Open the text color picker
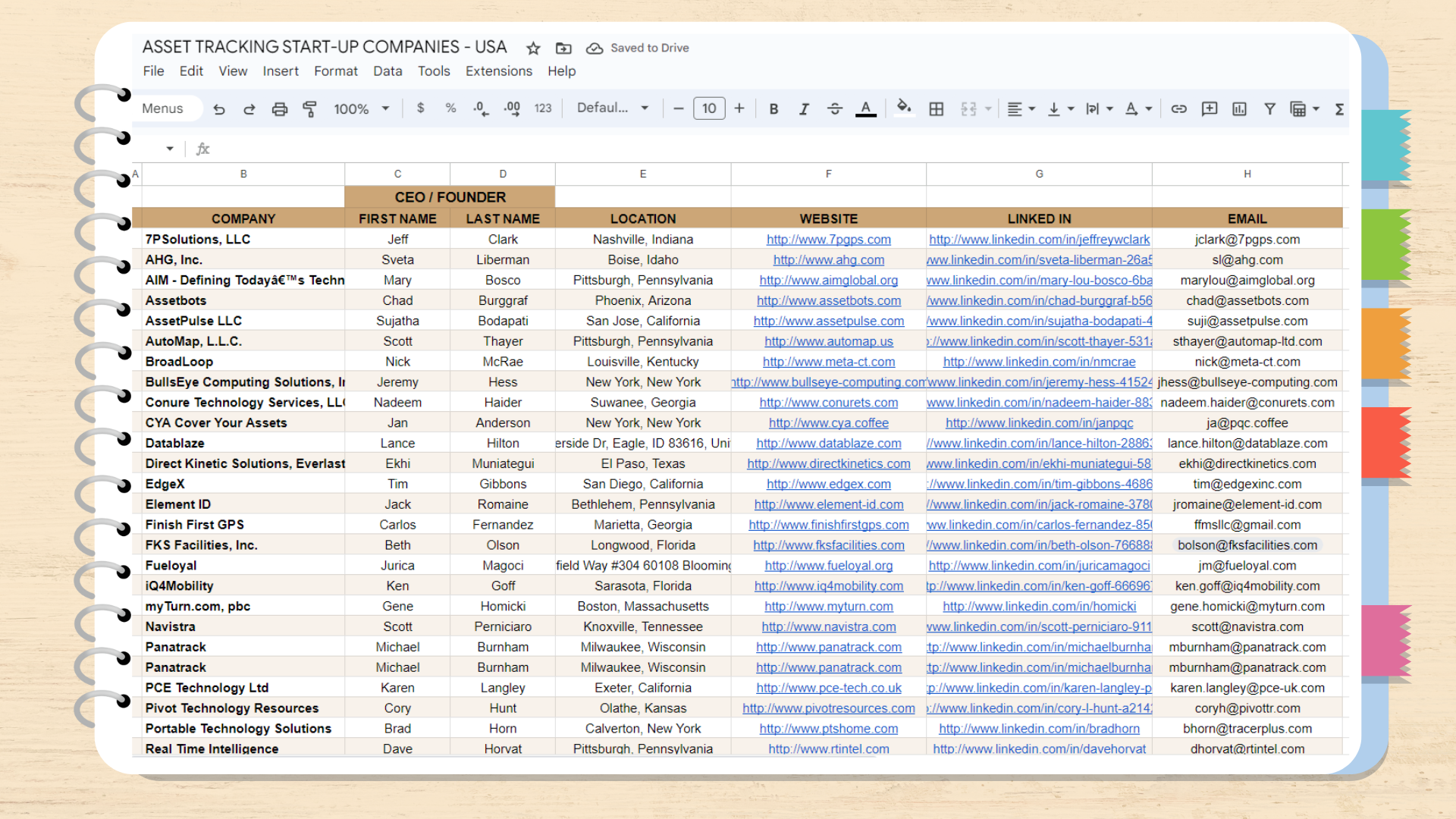Image resolution: width=1456 pixels, height=819 pixels. tap(865, 109)
